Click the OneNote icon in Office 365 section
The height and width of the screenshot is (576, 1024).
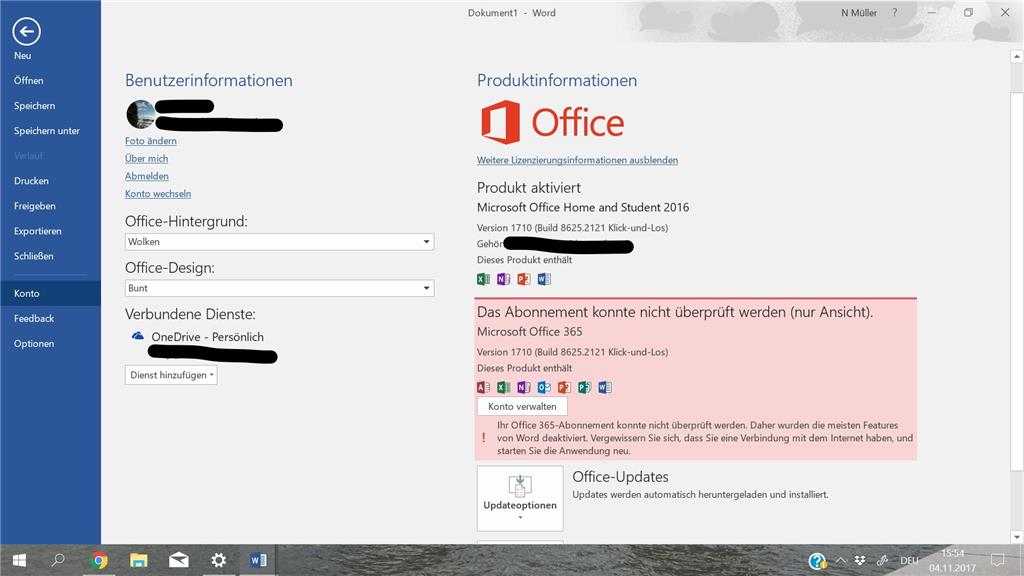pos(524,387)
